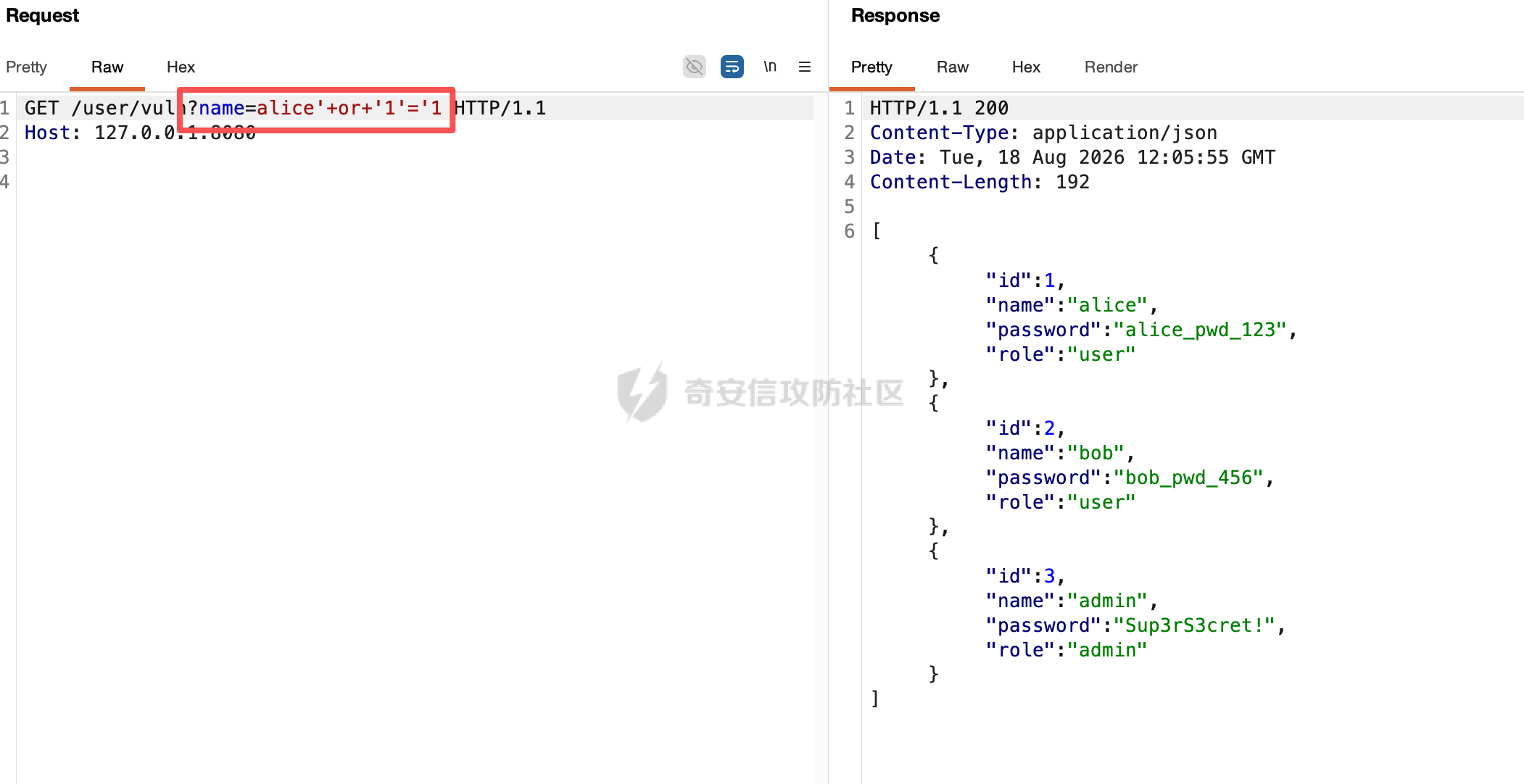The width and height of the screenshot is (1524, 784).
Task: Open the Response Render tab
Action: click(x=1111, y=67)
